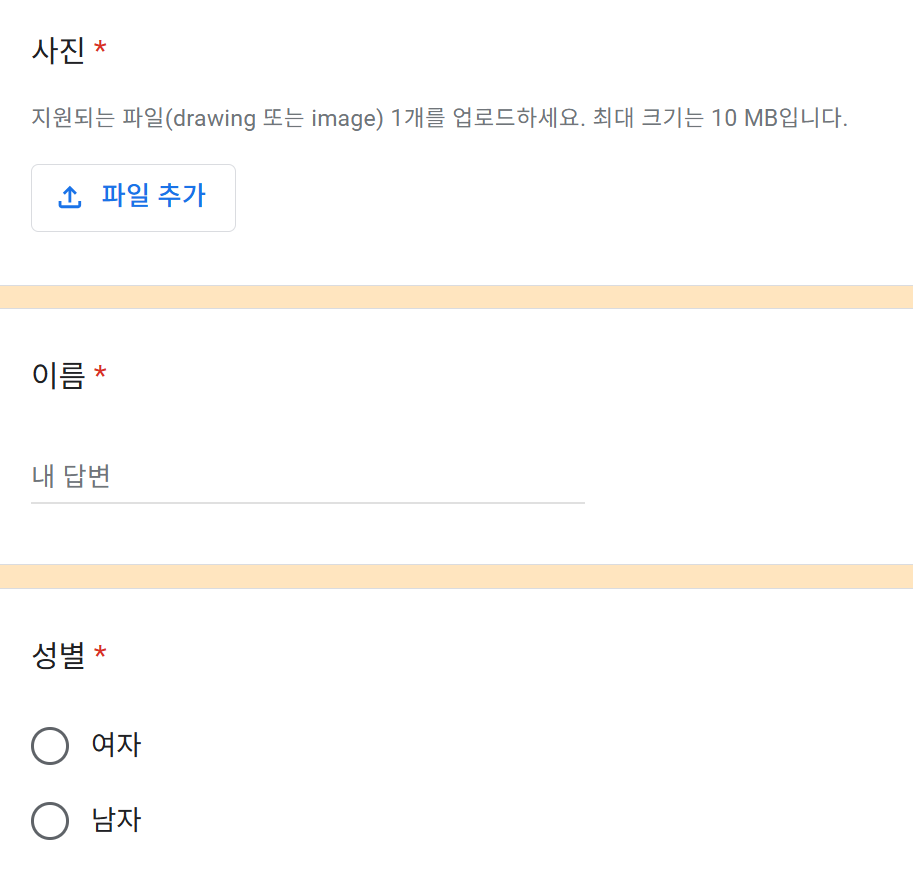
Task: Click the 파일 추가 button to upload a file
Action: pyautogui.click(x=133, y=197)
